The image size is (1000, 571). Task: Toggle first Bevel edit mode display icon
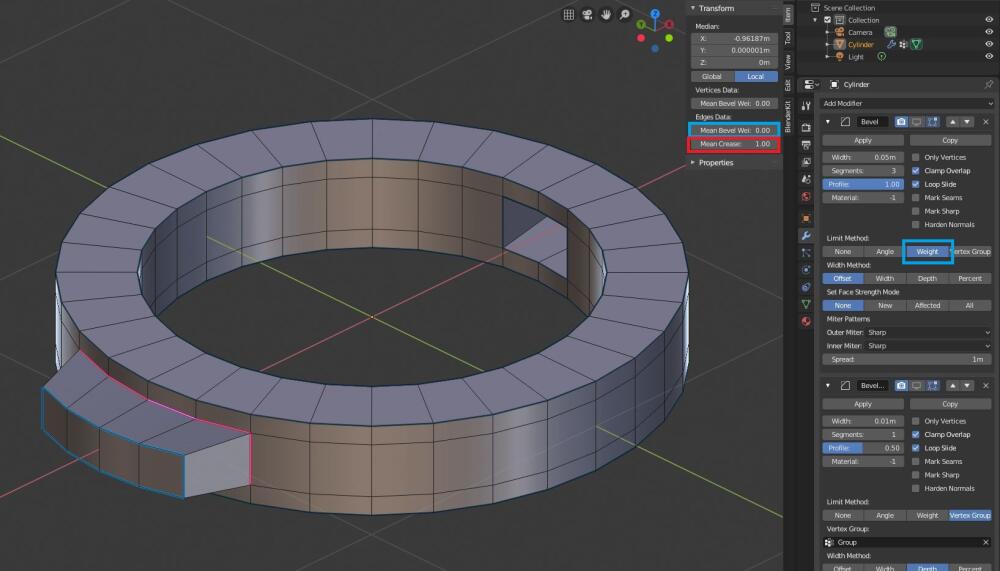click(x=932, y=122)
